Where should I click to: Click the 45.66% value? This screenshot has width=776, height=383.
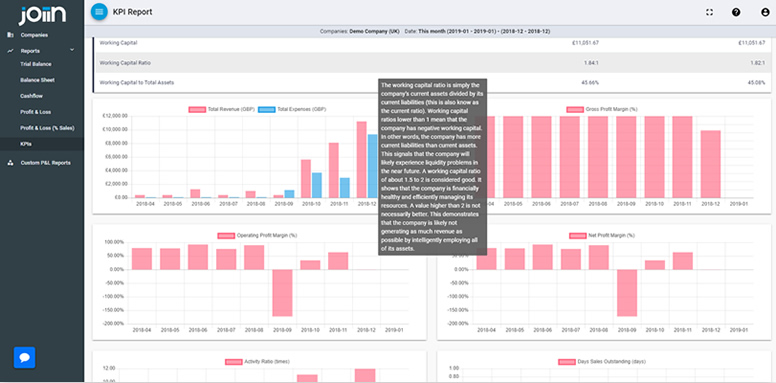click(x=590, y=83)
